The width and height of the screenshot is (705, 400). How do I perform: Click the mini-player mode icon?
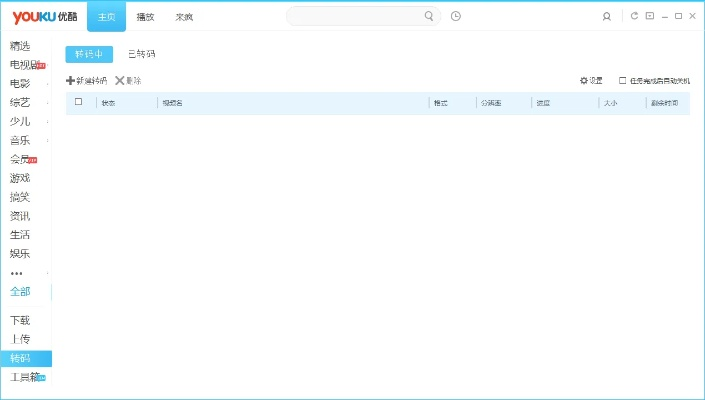pyautogui.click(x=649, y=16)
